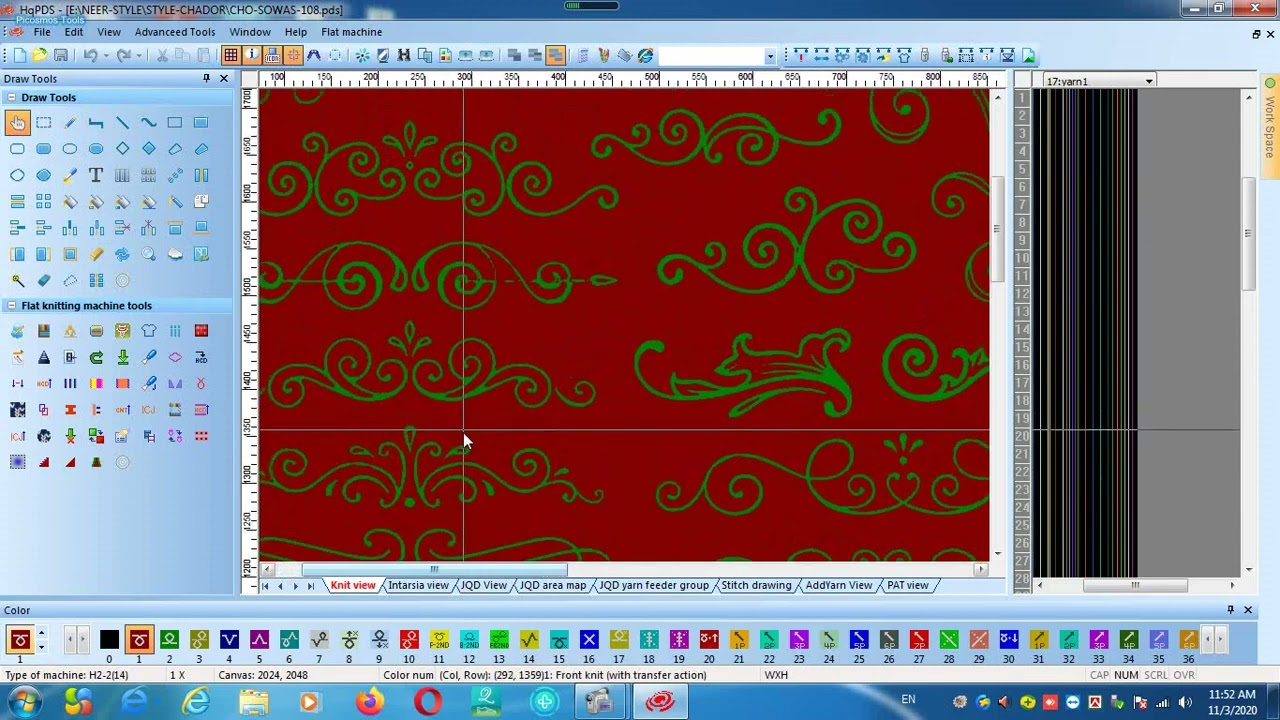The image size is (1280, 720).
Task: Select the text T tool
Action: [x=96, y=175]
